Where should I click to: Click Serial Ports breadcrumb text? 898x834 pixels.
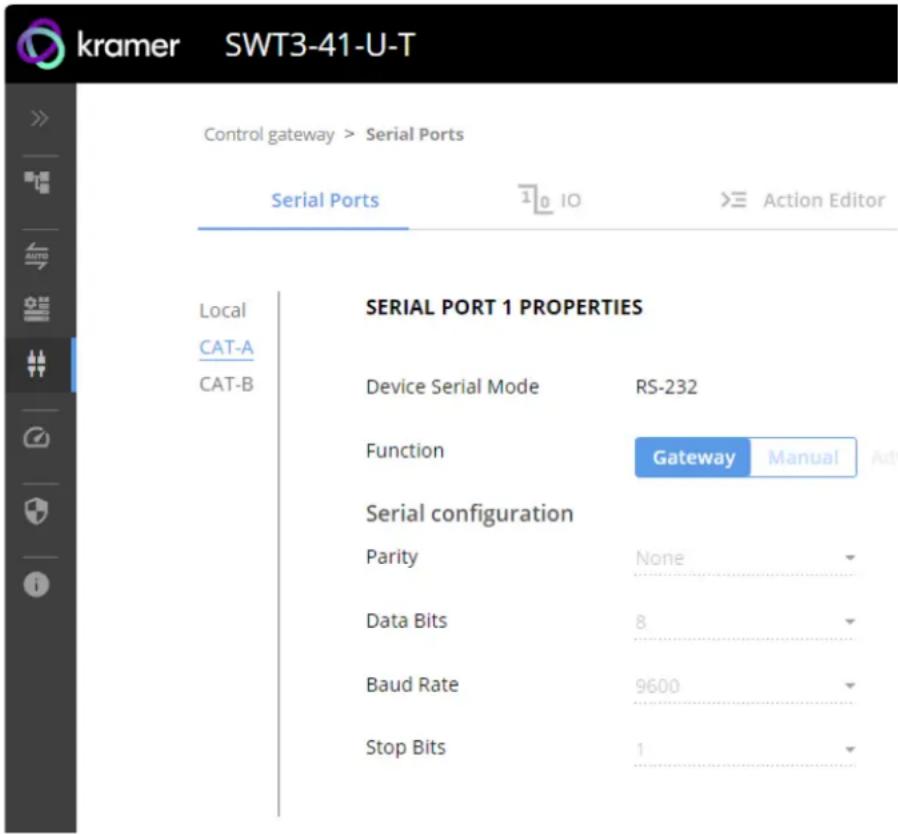[415, 135]
